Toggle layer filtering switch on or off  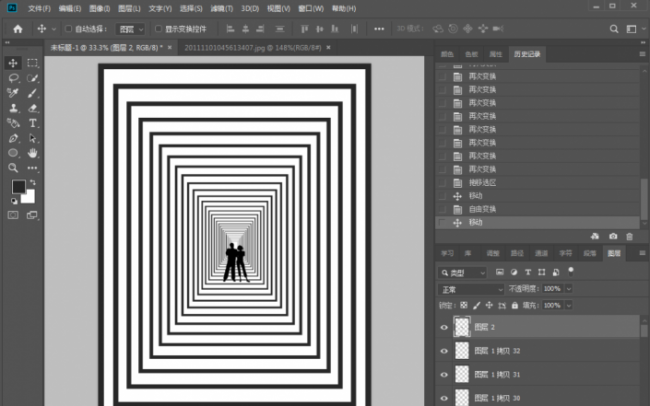click(571, 272)
